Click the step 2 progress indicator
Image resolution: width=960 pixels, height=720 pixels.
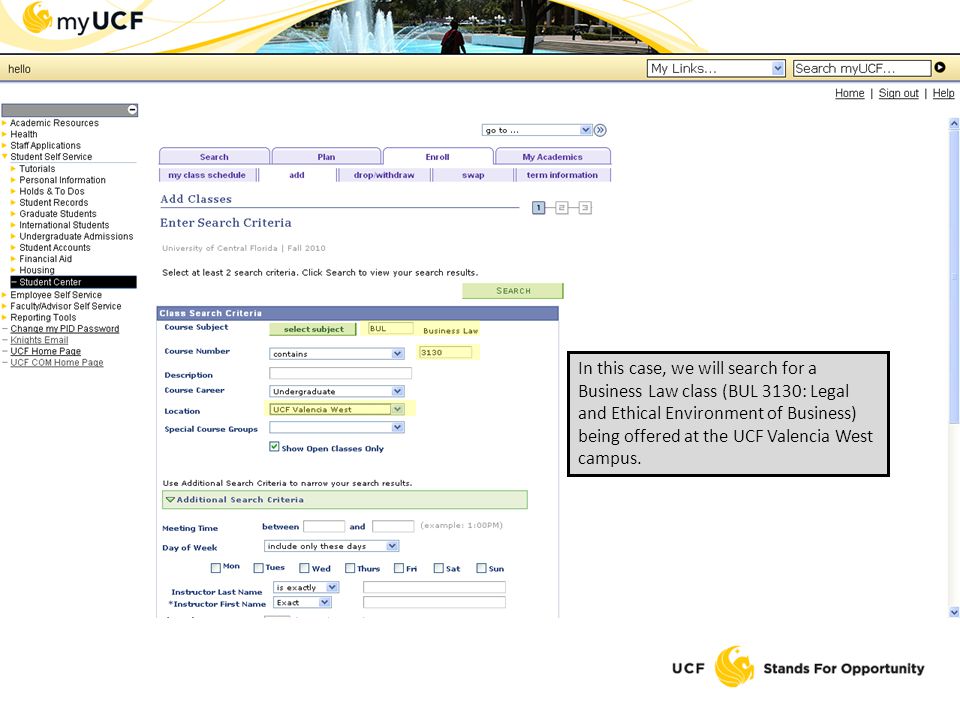(561, 208)
